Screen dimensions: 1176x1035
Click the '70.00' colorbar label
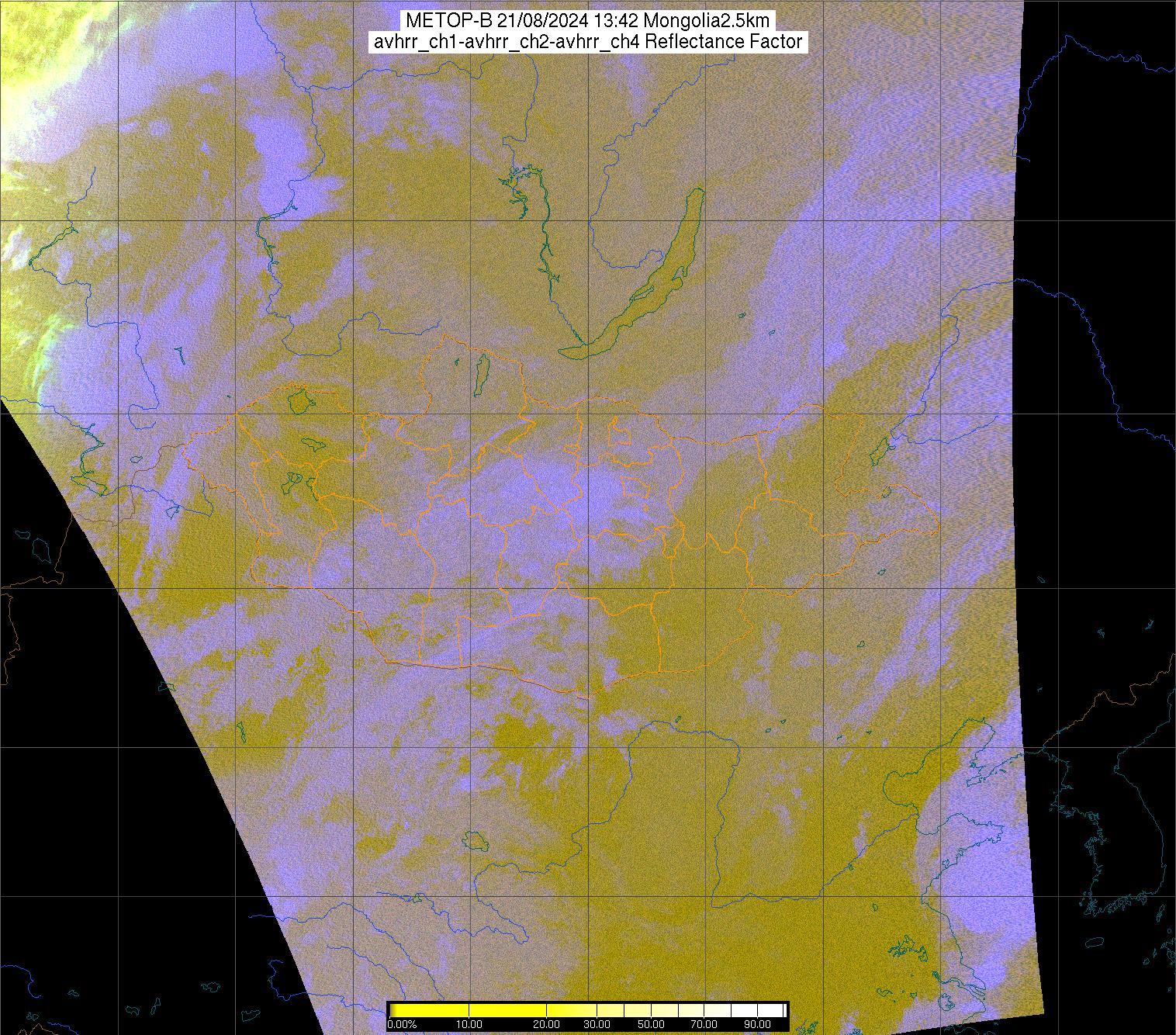click(704, 1024)
